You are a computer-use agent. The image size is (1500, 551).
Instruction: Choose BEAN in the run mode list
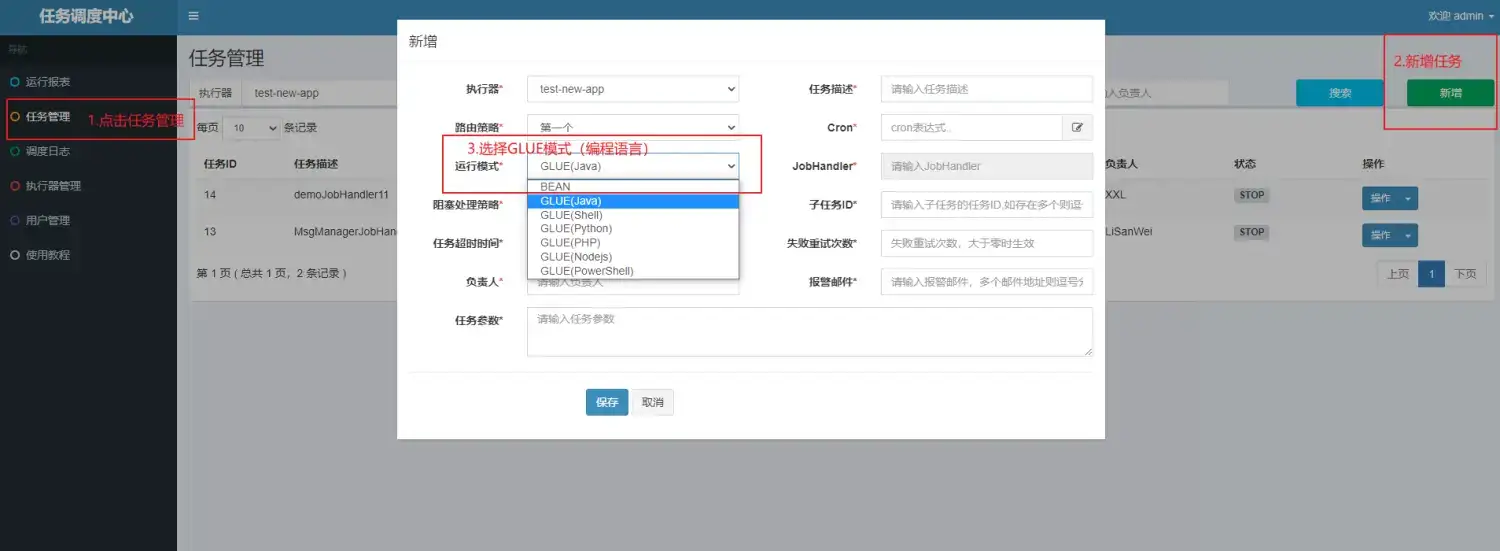click(633, 187)
